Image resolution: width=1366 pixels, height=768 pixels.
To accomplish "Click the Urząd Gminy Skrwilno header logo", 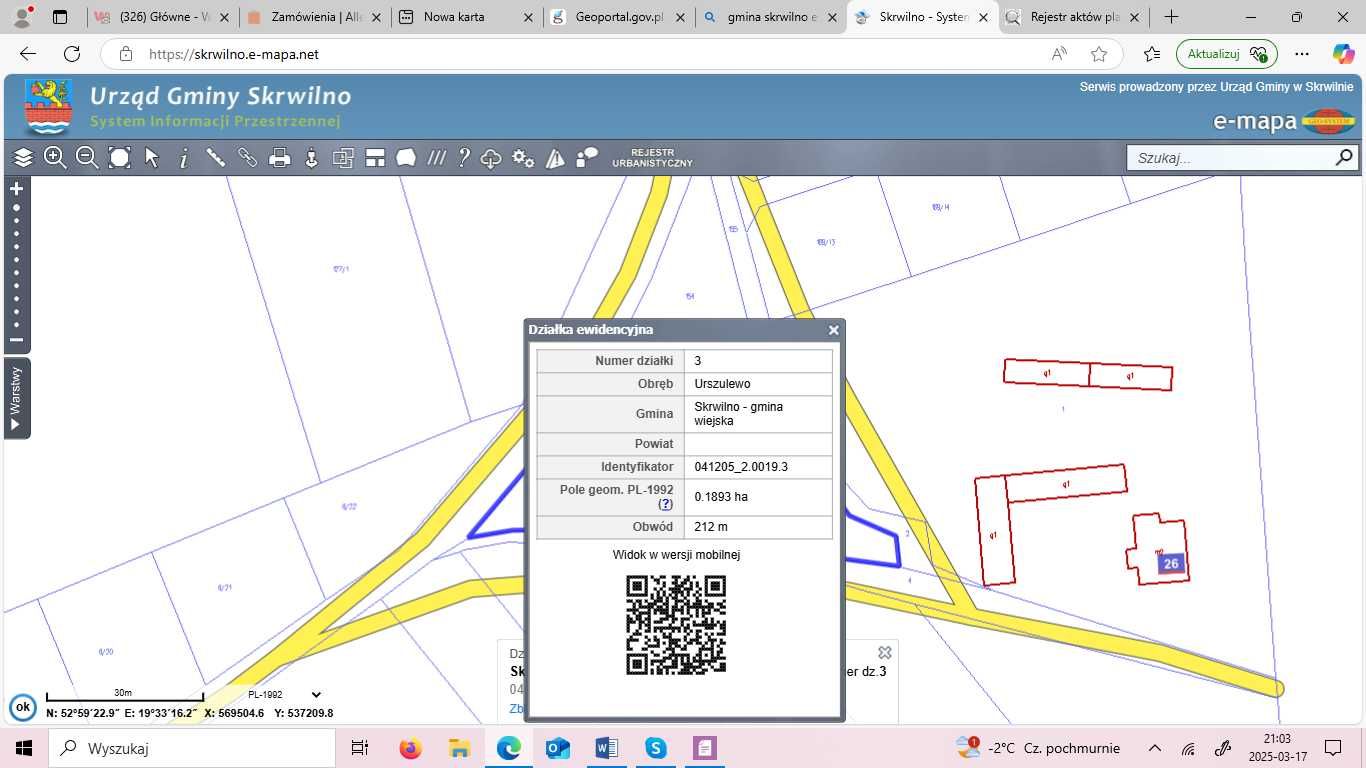I will (x=48, y=107).
